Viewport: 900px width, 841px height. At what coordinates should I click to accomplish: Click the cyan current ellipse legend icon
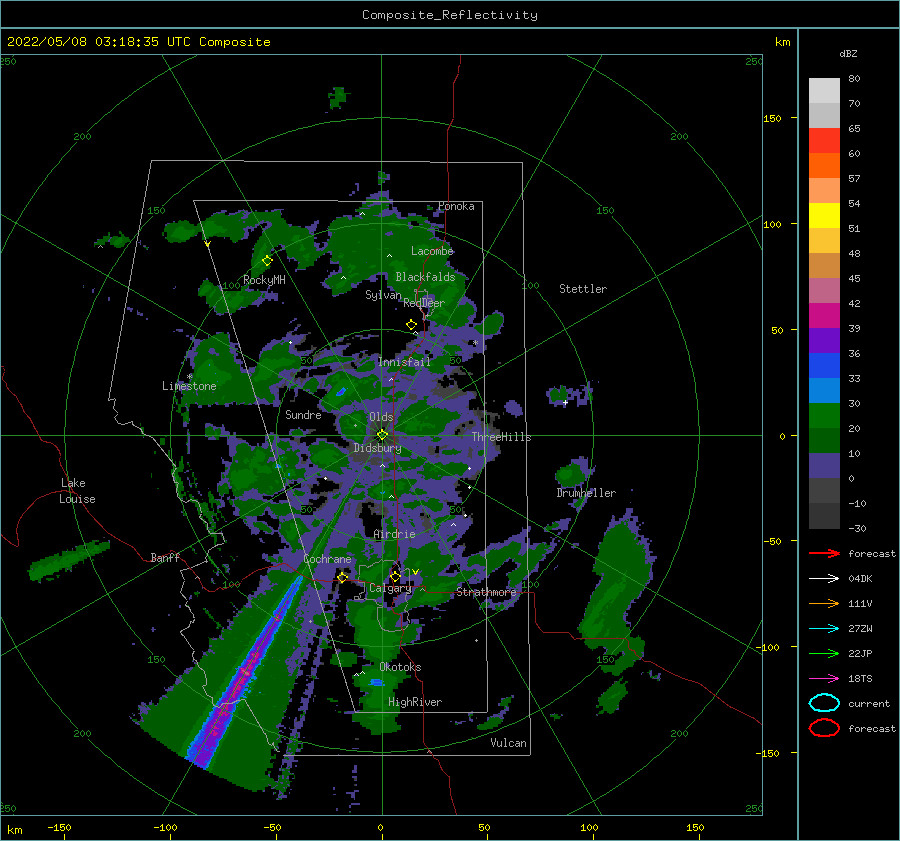[x=824, y=703]
